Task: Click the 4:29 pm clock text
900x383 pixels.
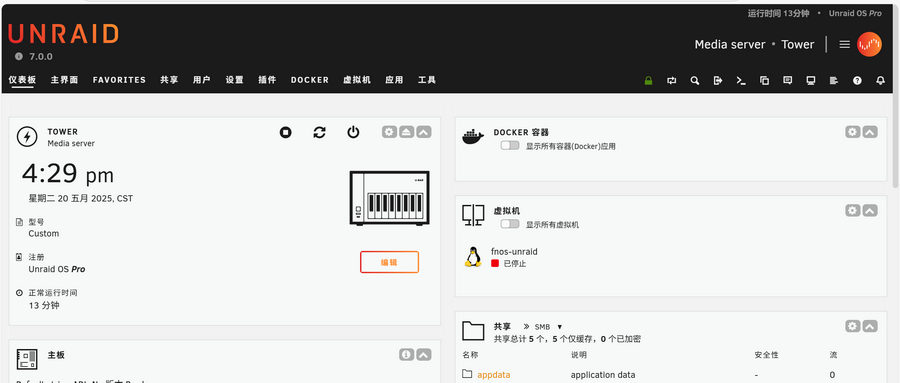Action: (x=68, y=174)
